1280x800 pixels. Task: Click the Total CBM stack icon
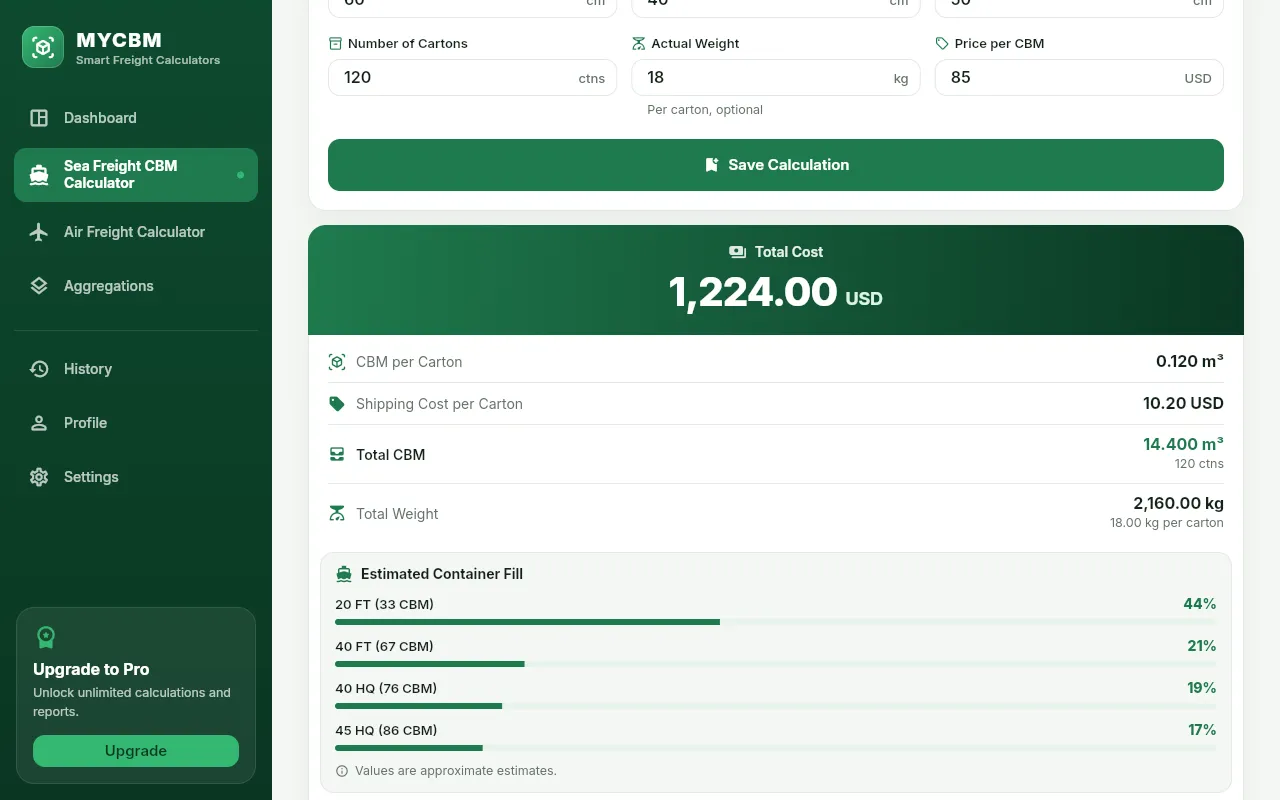(337, 454)
